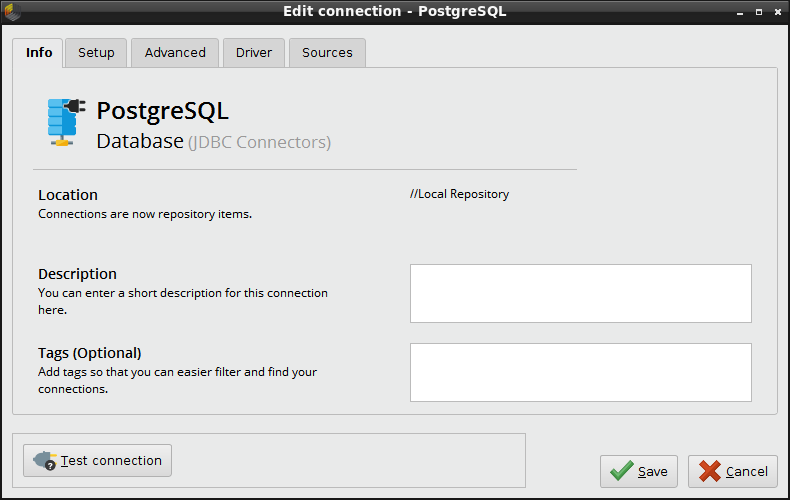Click inside the Tags input field
This screenshot has width=790, height=500.
580,373
